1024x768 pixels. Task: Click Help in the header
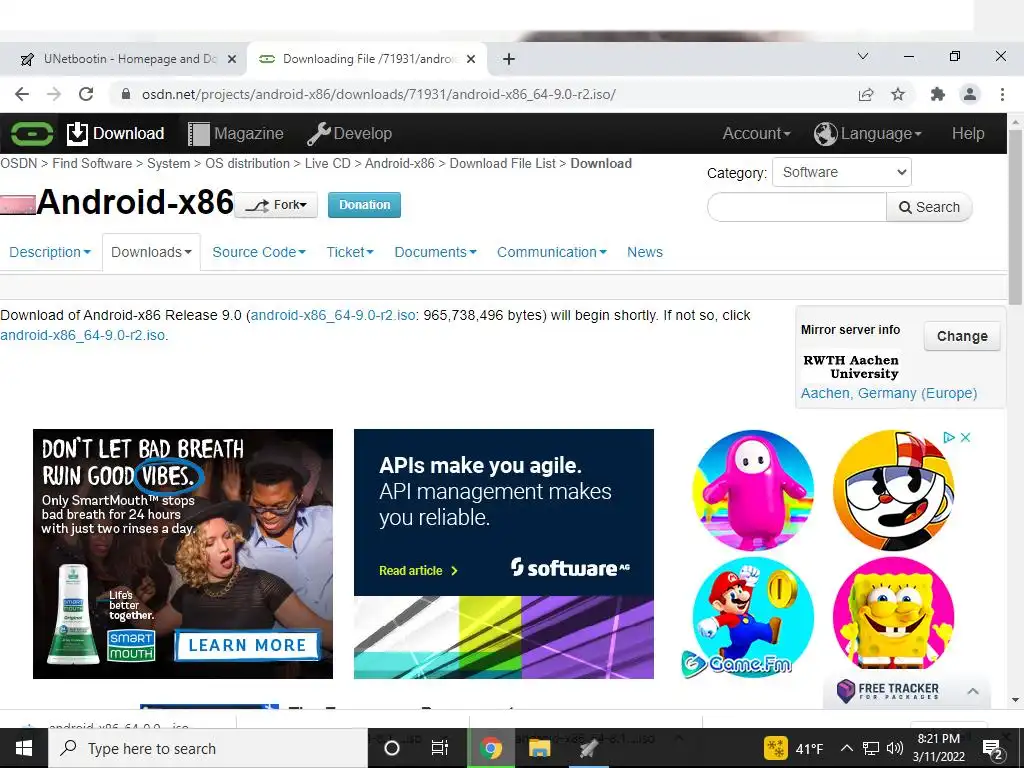coord(968,134)
